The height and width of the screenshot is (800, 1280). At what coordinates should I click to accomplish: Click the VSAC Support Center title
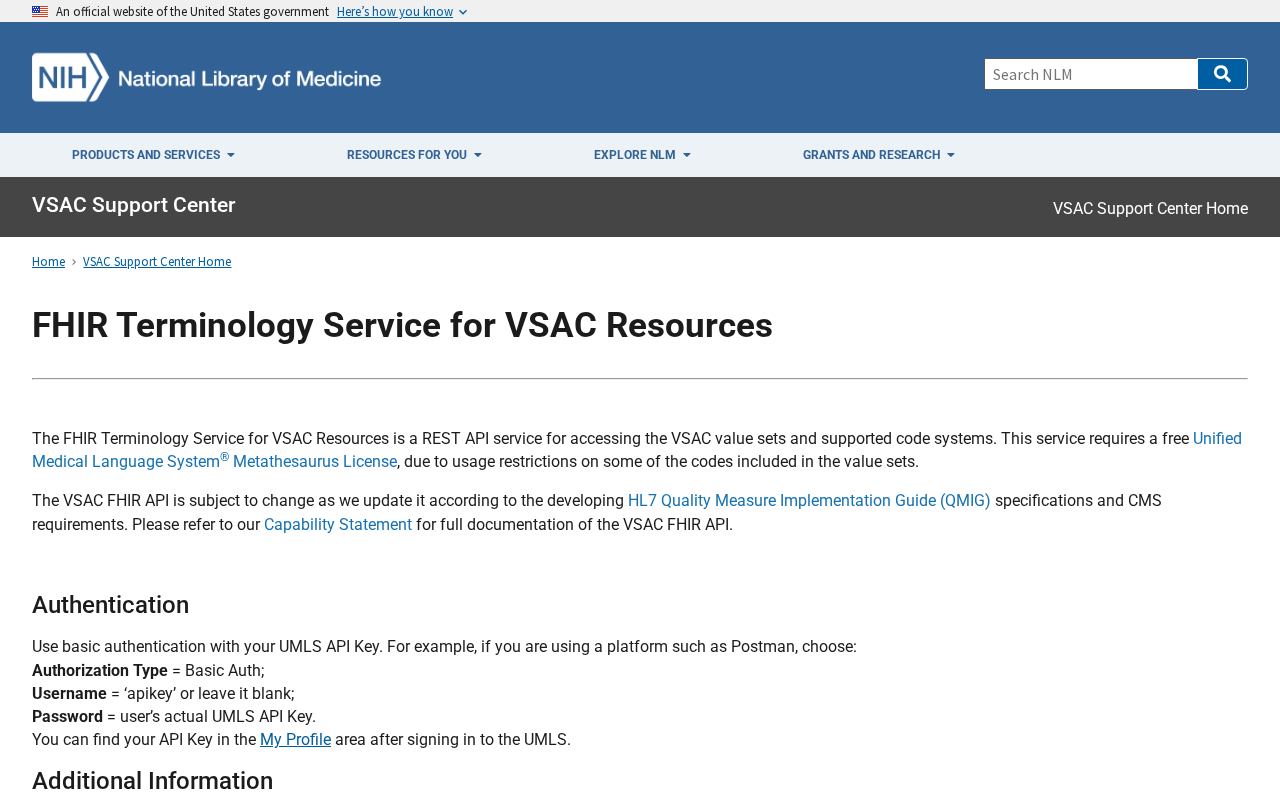[134, 205]
